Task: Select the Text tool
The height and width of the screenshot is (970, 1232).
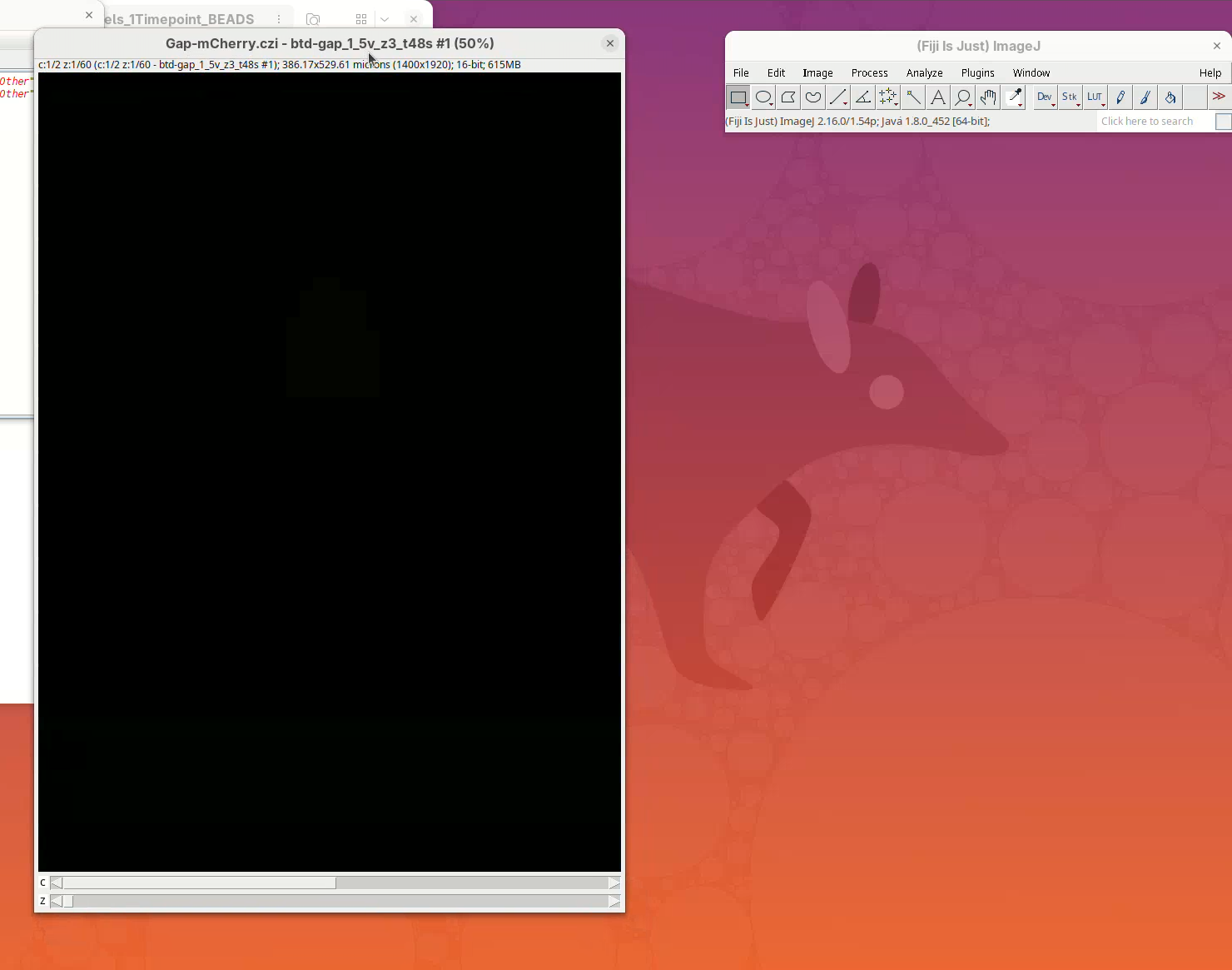Action: (938, 97)
